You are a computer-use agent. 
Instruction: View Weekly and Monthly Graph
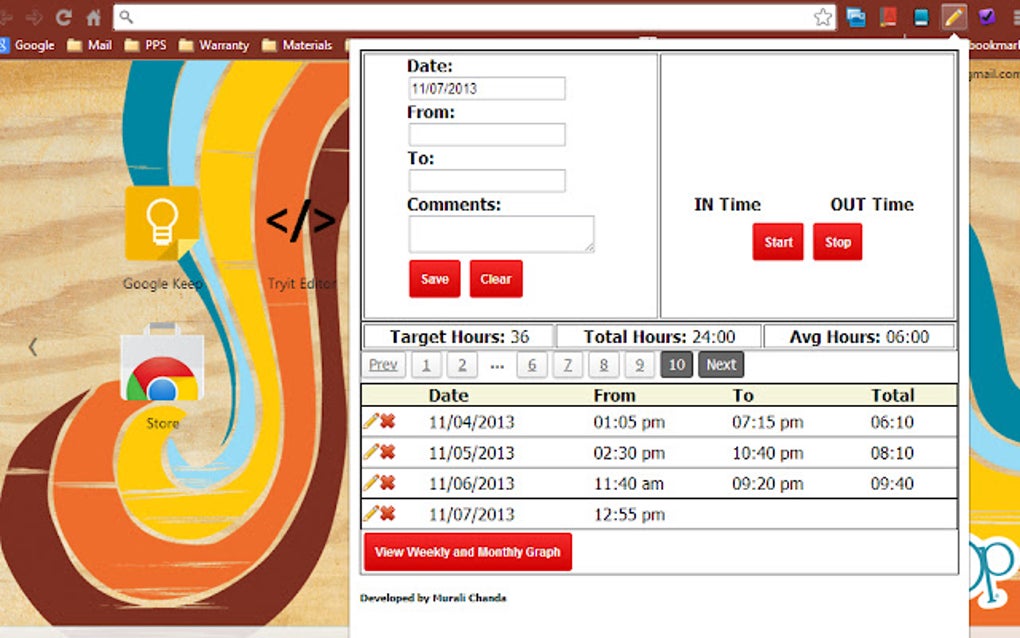point(468,552)
